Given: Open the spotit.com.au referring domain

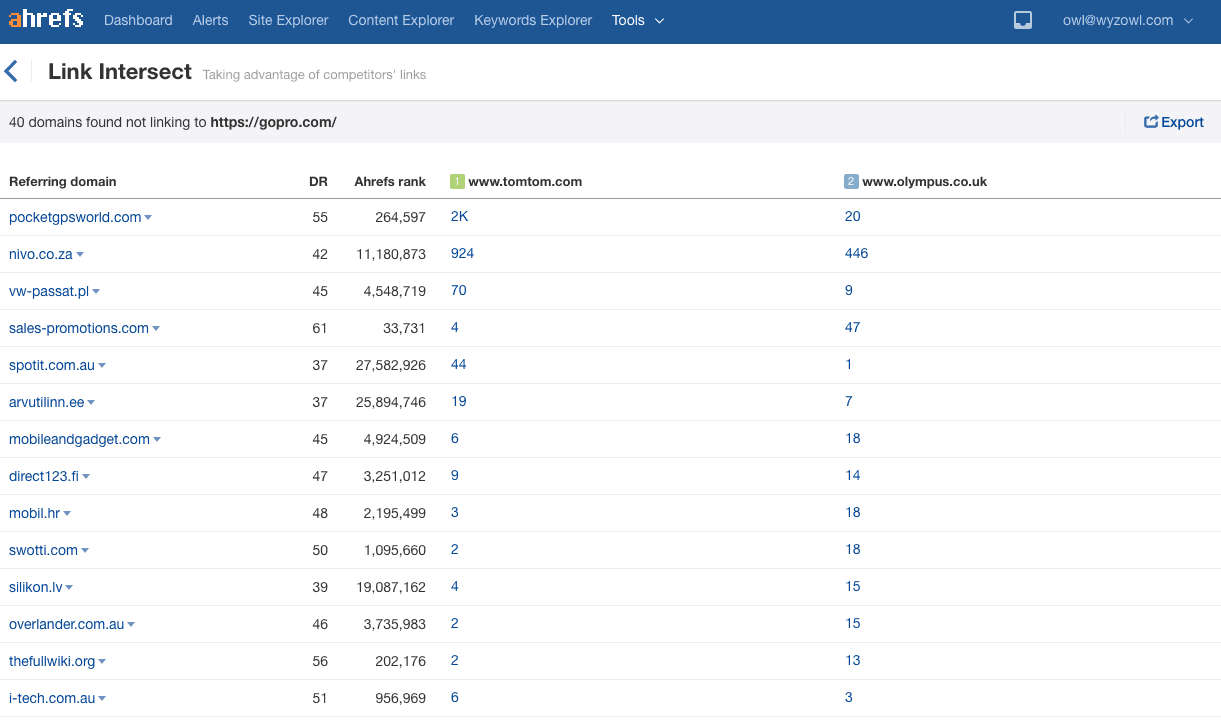Looking at the screenshot, I should tap(52, 365).
